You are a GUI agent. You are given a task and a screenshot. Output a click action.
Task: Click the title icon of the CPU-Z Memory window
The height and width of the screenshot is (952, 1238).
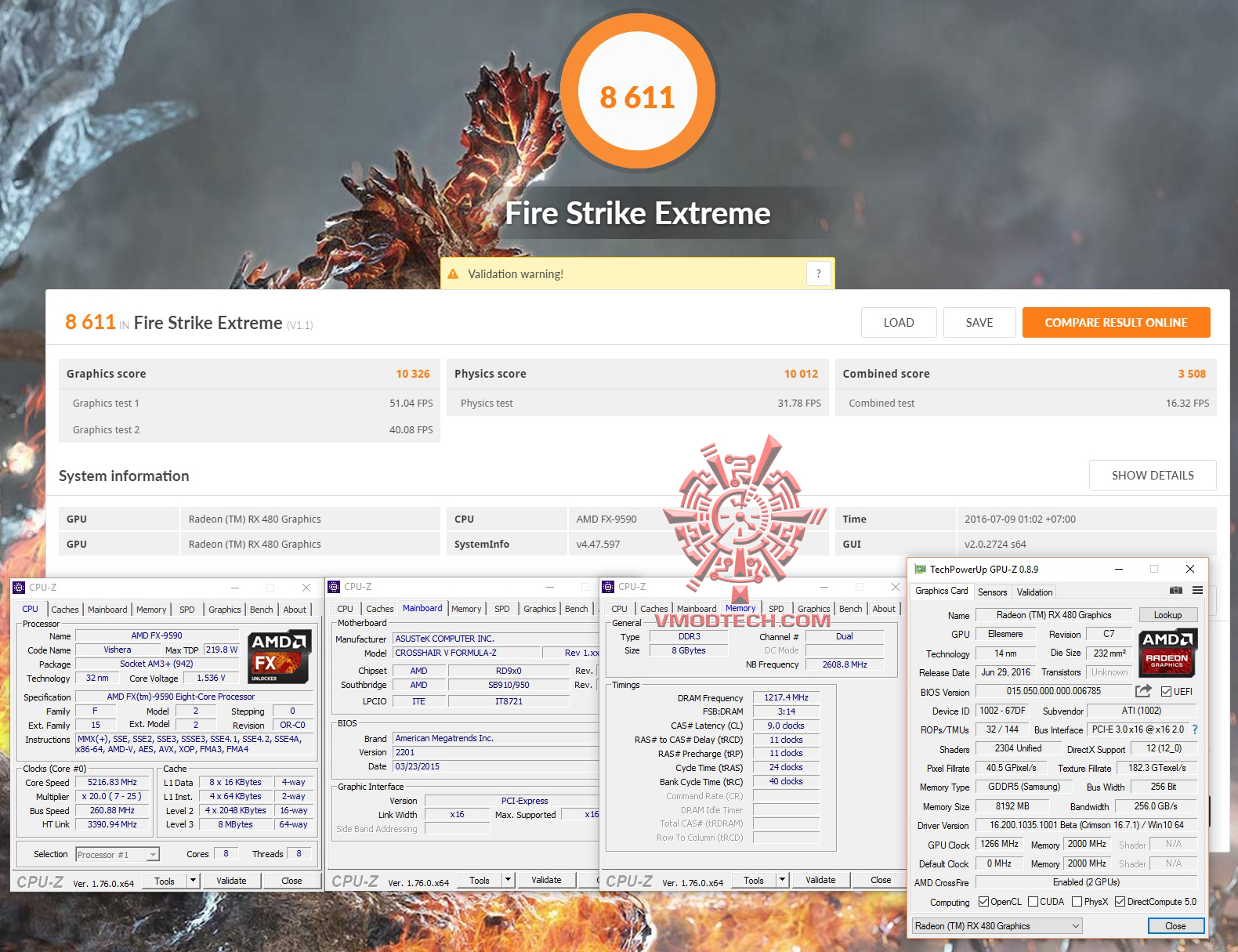[x=609, y=587]
